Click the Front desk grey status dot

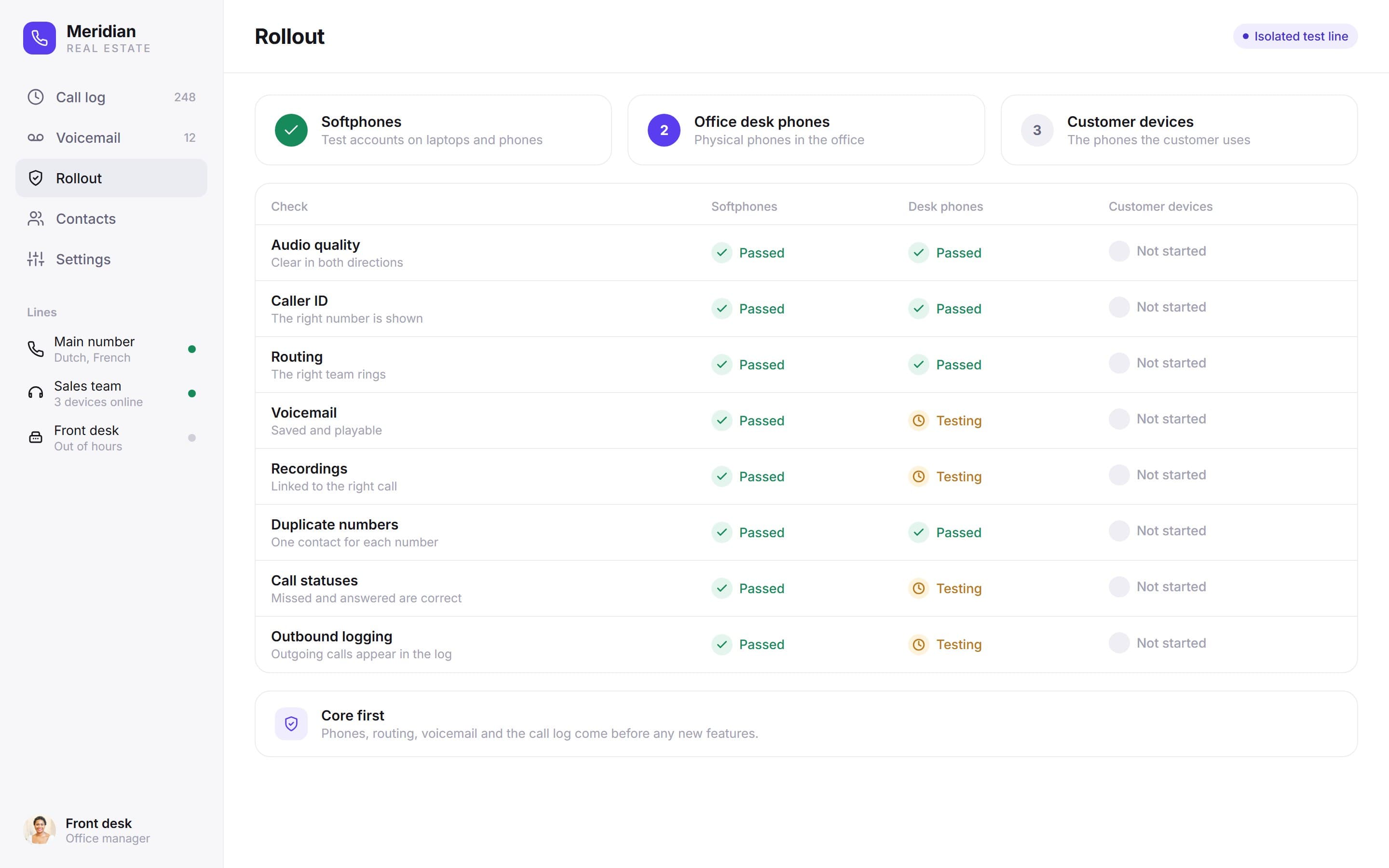pos(192,437)
